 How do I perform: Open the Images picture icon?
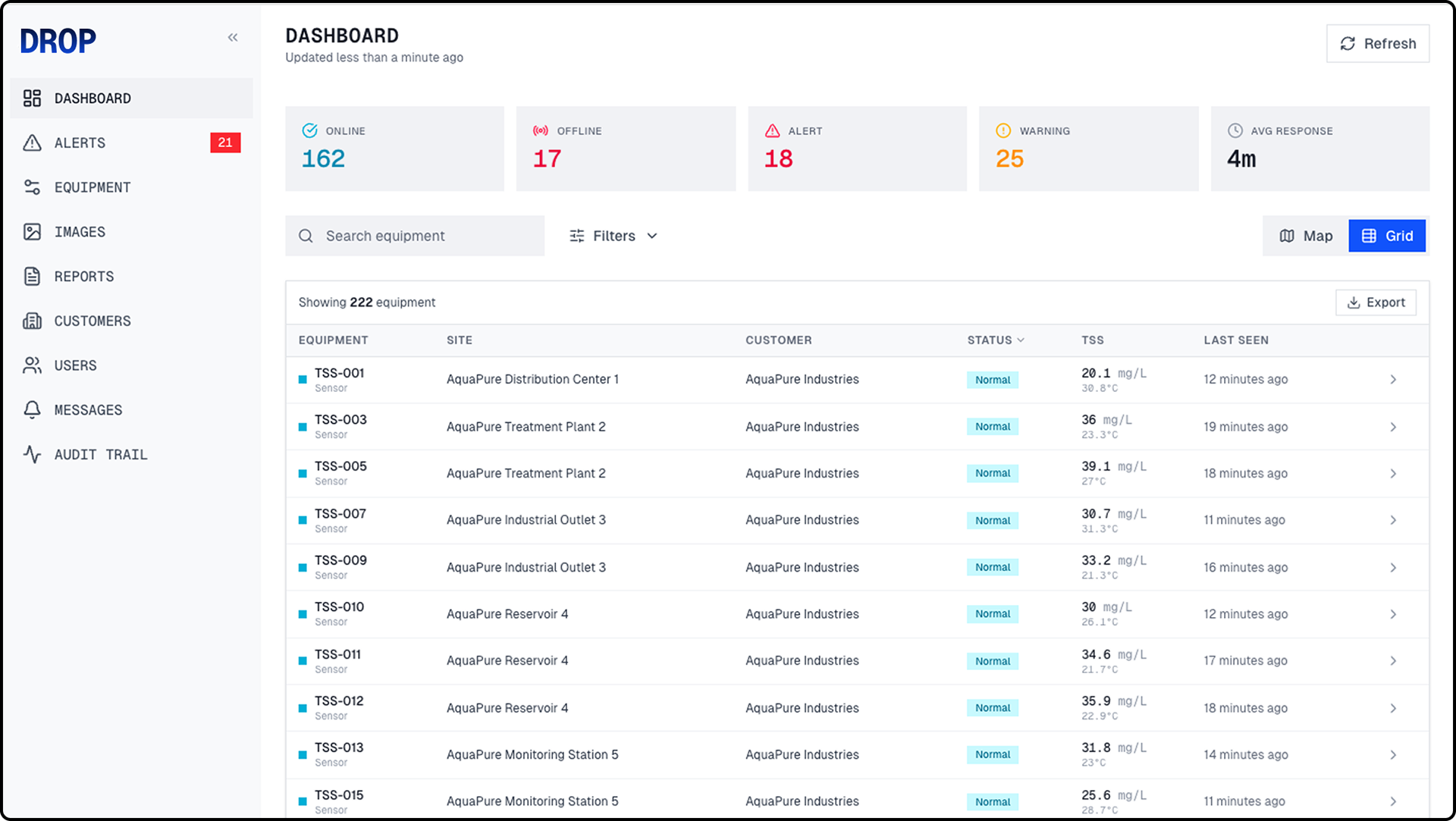point(32,232)
